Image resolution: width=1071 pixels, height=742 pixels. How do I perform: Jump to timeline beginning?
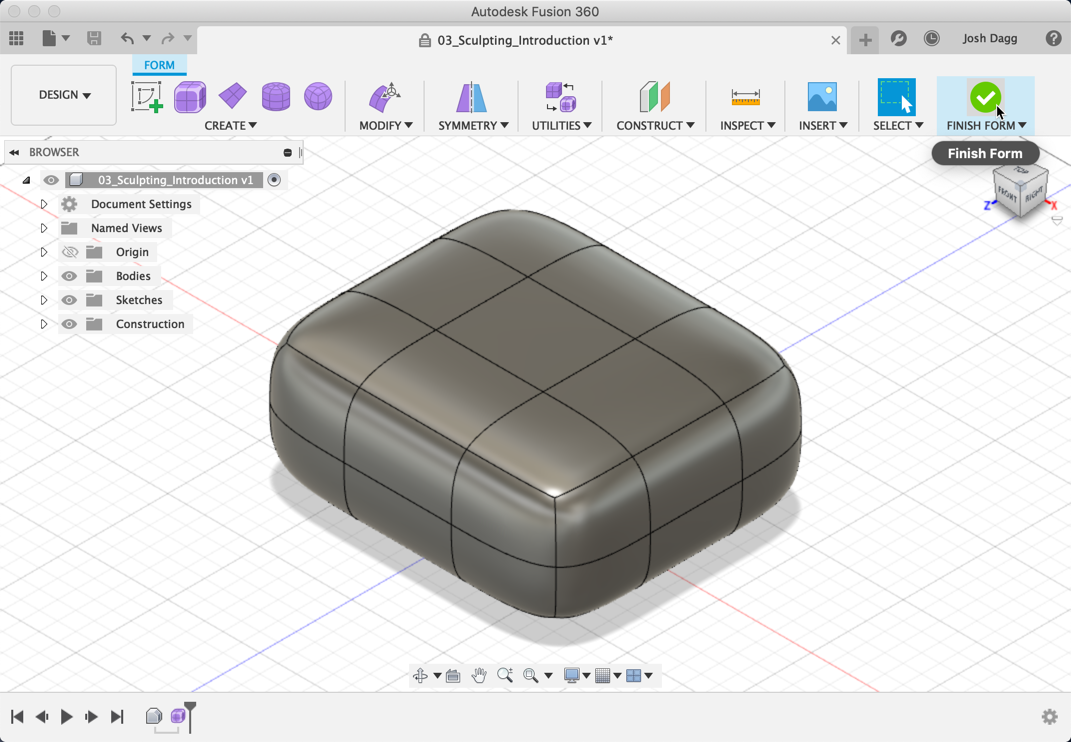tap(17, 717)
